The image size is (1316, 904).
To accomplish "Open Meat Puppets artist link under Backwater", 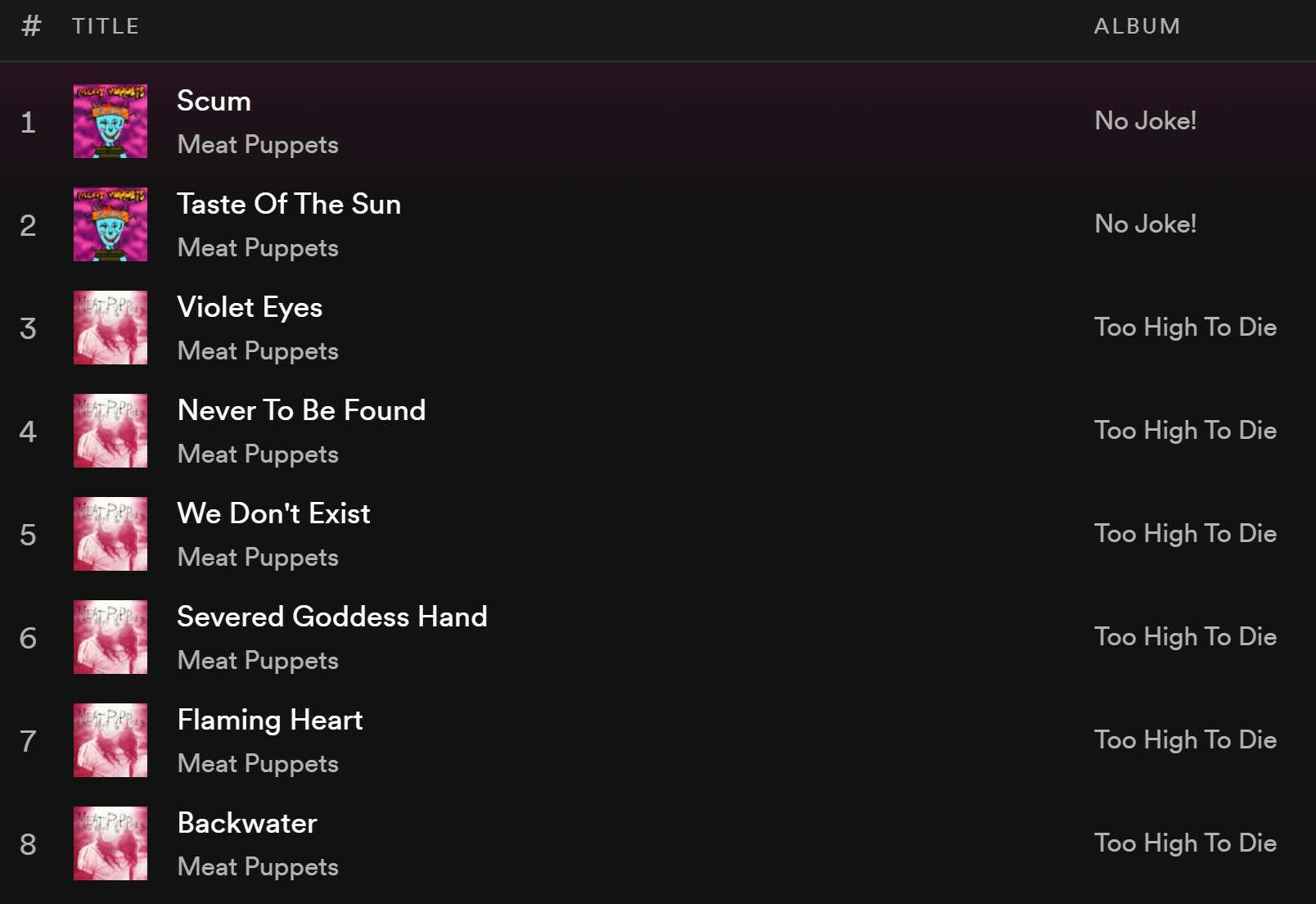I will click(x=258, y=867).
